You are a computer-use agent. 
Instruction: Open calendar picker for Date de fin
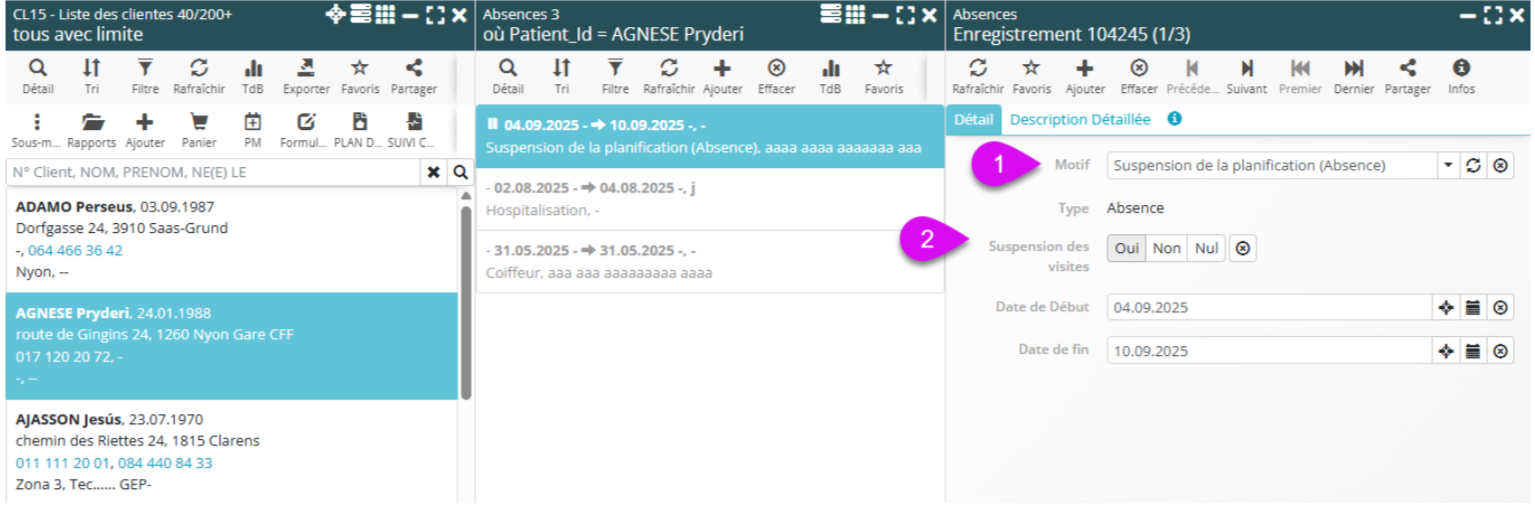1472,351
